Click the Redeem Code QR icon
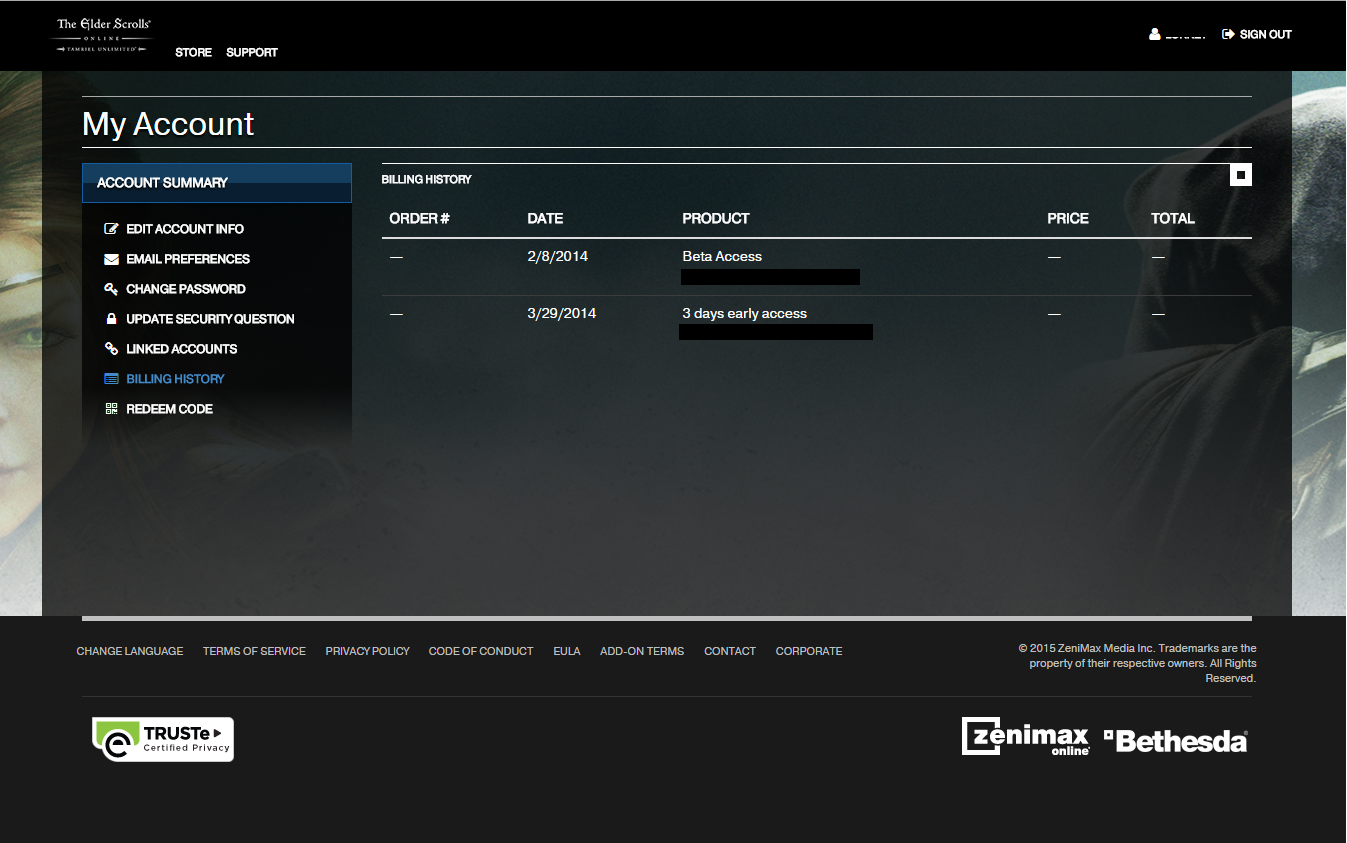The image size is (1347, 843). pyautogui.click(x=111, y=409)
